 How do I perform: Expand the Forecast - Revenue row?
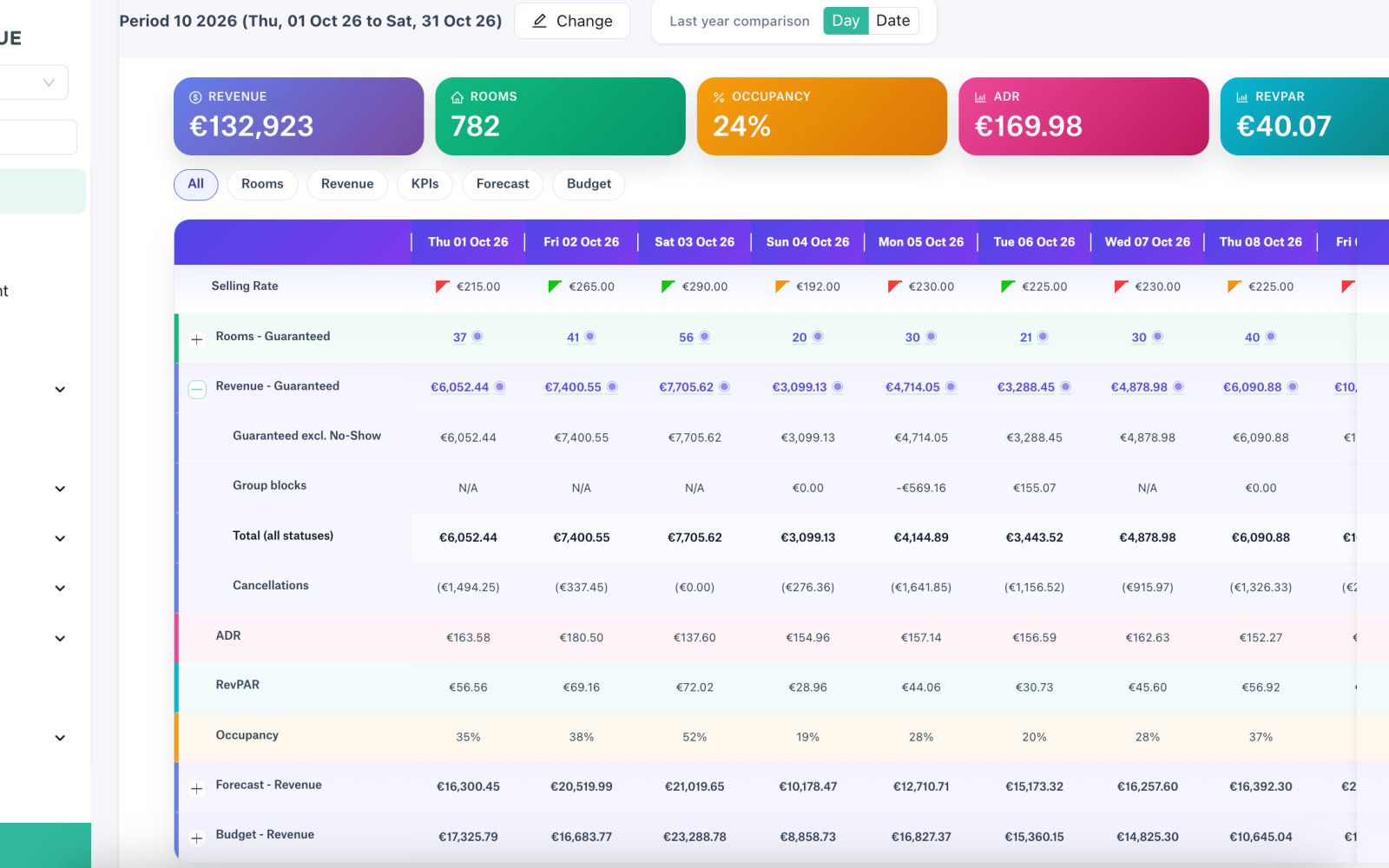(197, 788)
